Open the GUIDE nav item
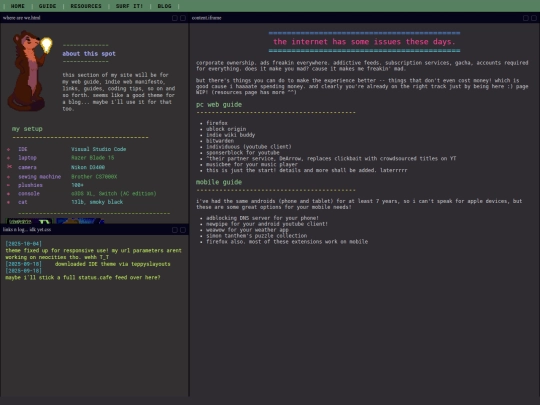Image resolution: width=540 pixels, height=405 pixels. (x=48, y=6)
